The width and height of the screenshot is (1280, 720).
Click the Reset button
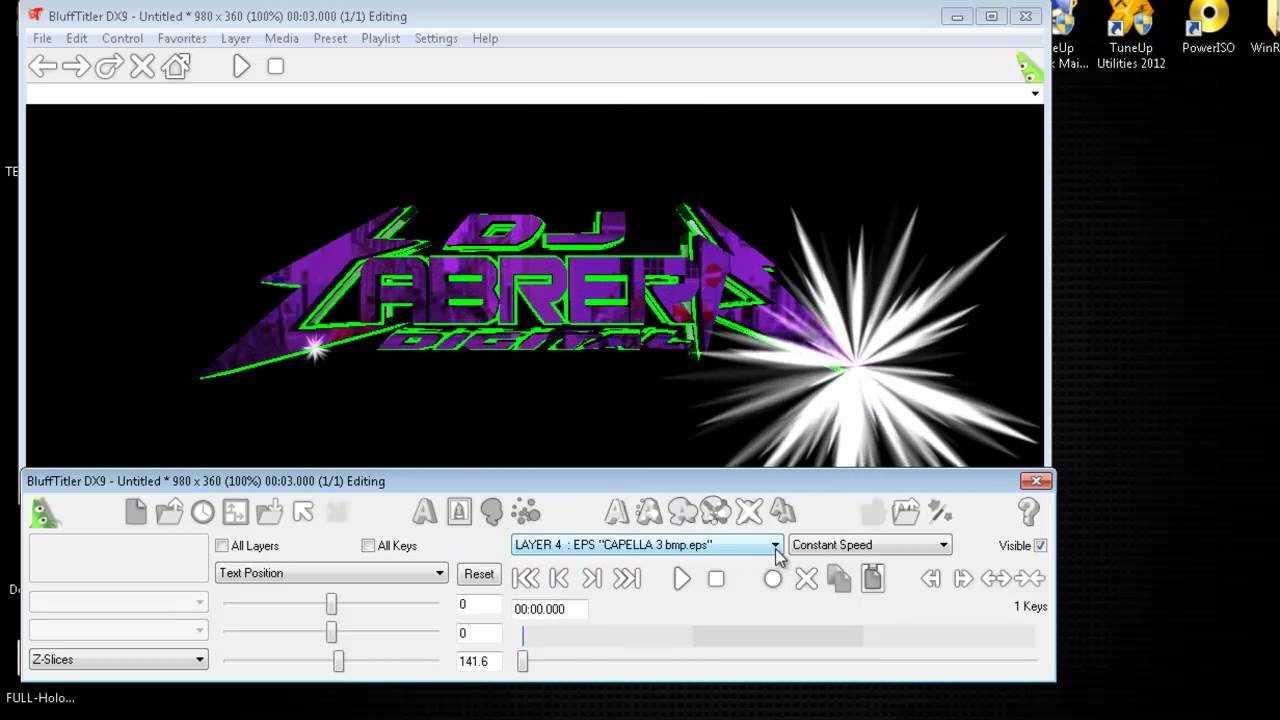click(479, 574)
